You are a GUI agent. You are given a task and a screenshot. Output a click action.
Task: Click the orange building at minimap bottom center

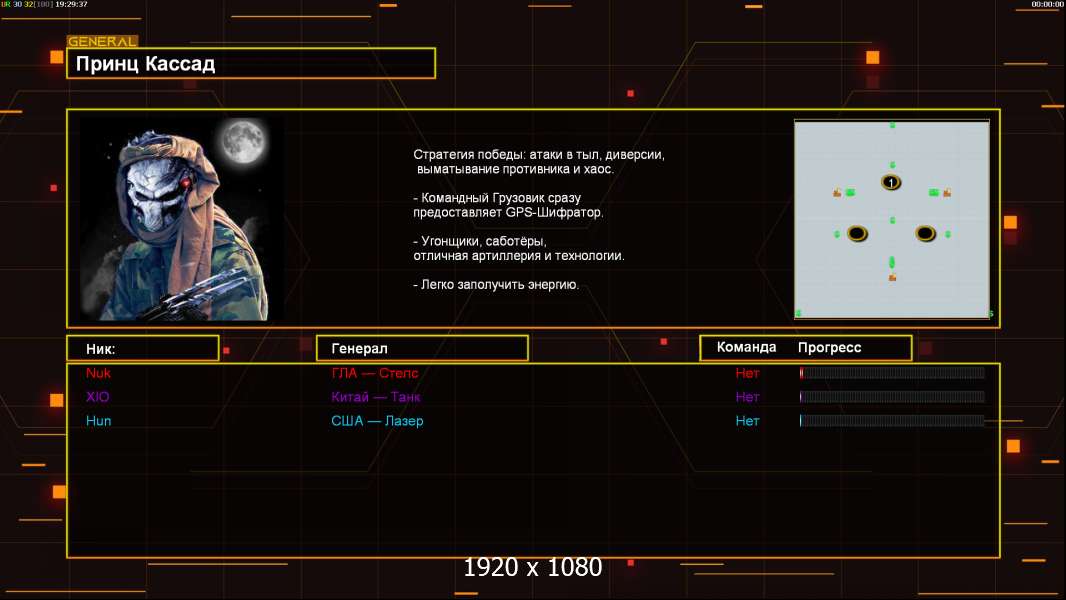pyautogui.click(x=892, y=277)
